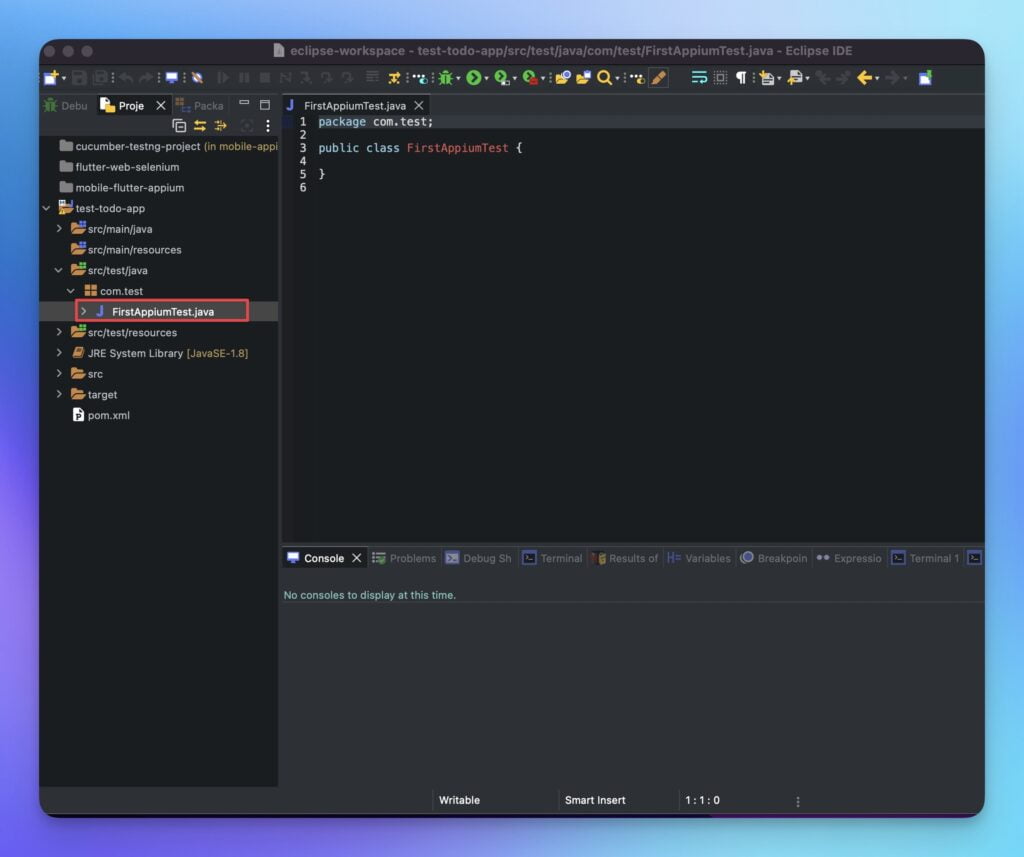Click the Use Step Filters icon
1024x857 pixels.
pos(394,78)
